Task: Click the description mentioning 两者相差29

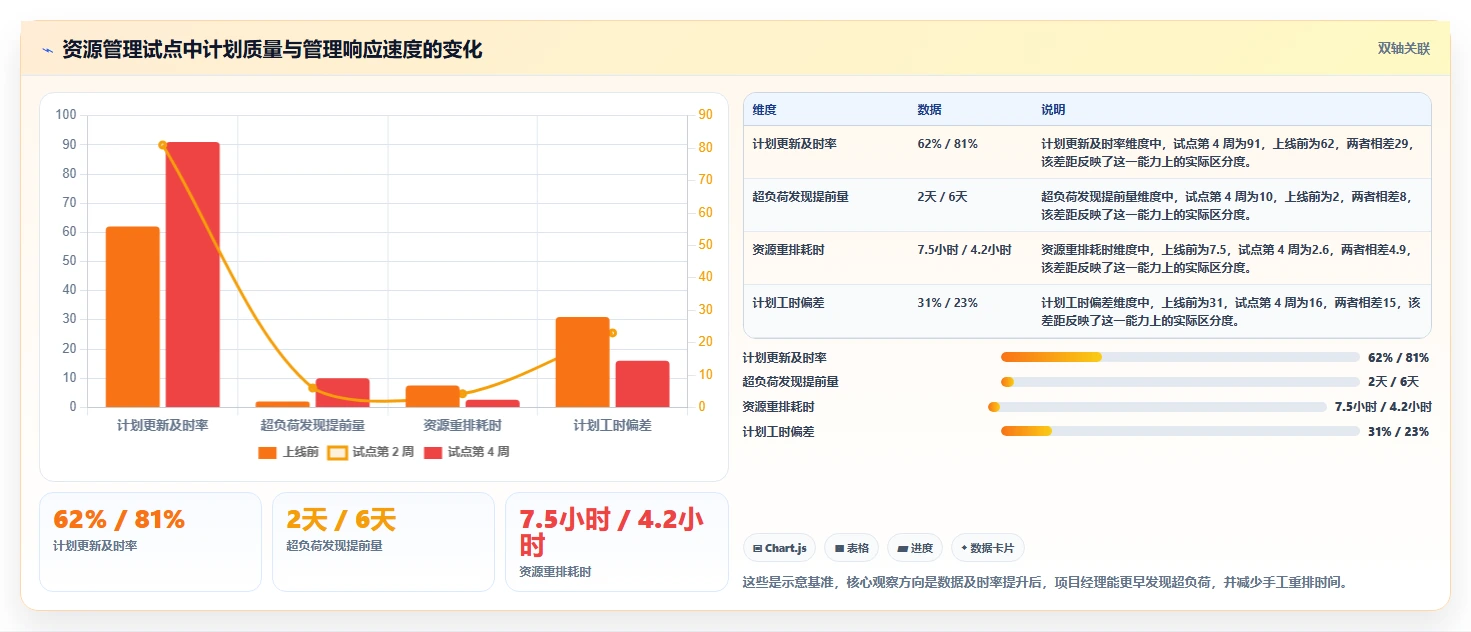Action: (x=1231, y=152)
